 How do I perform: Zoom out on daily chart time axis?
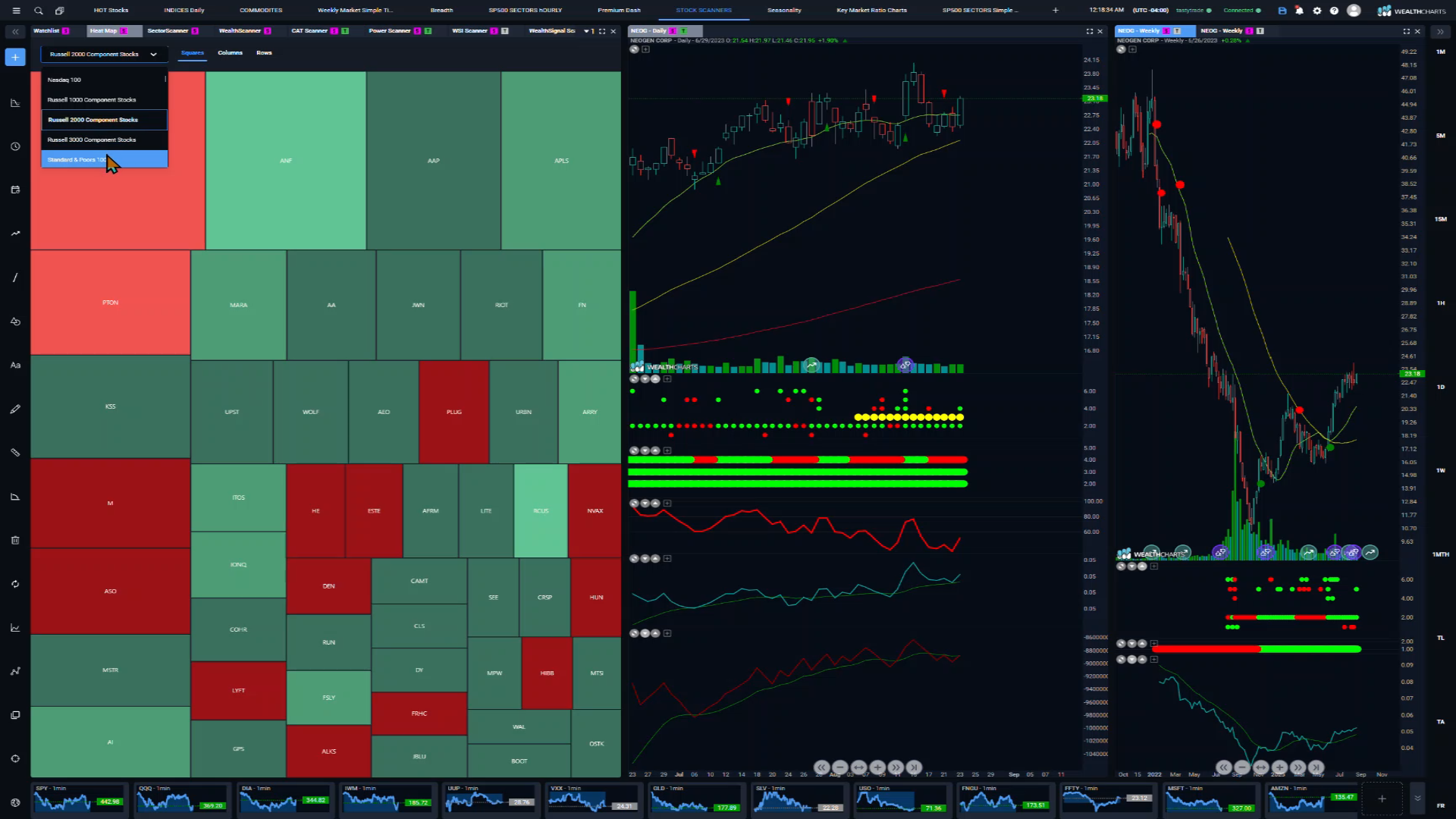pyautogui.click(x=839, y=767)
